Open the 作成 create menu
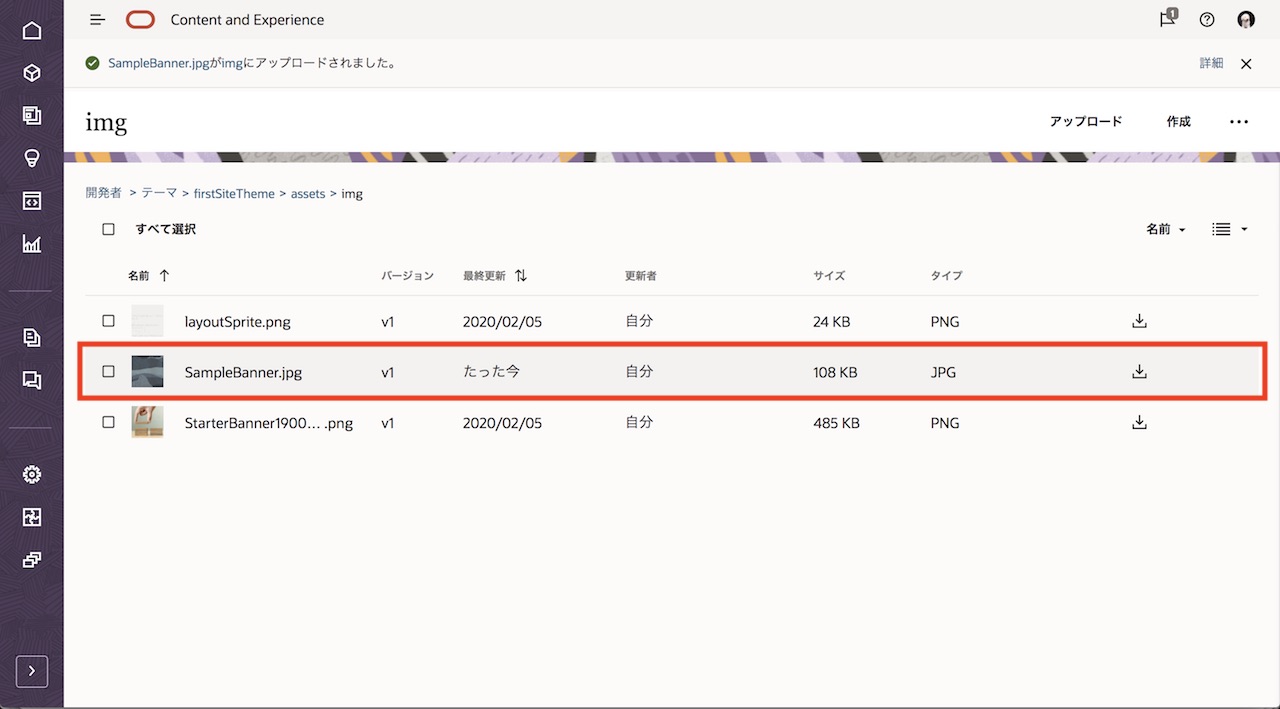This screenshot has width=1280, height=709. click(1178, 122)
